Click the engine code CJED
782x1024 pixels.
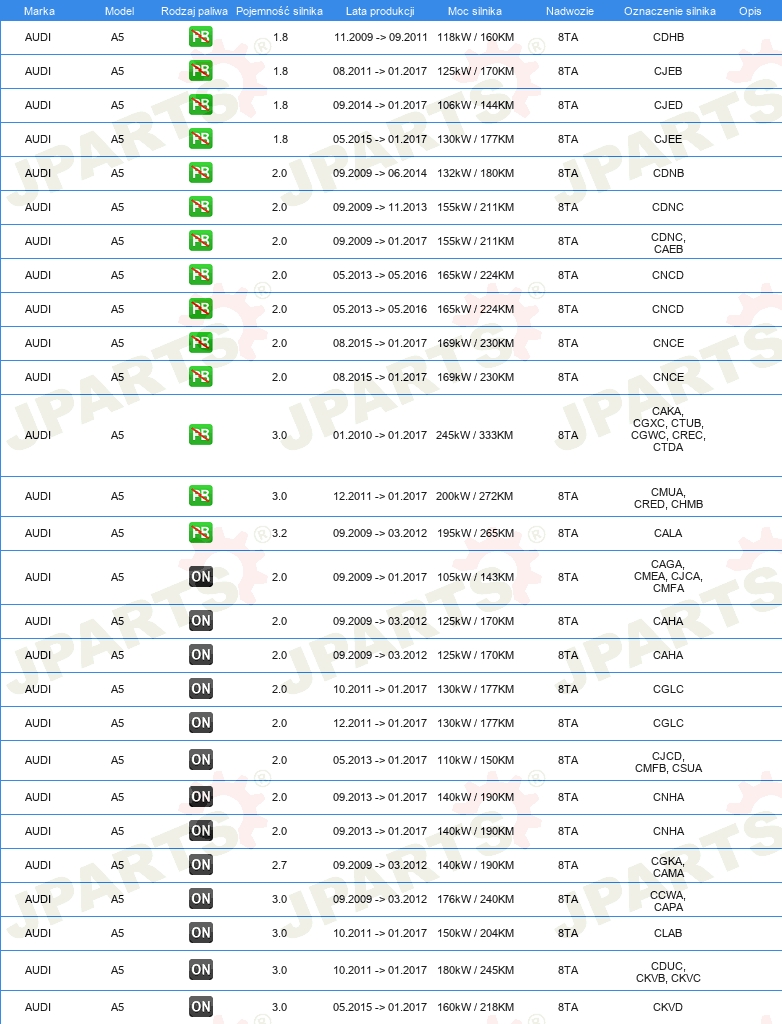click(x=668, y=105)
